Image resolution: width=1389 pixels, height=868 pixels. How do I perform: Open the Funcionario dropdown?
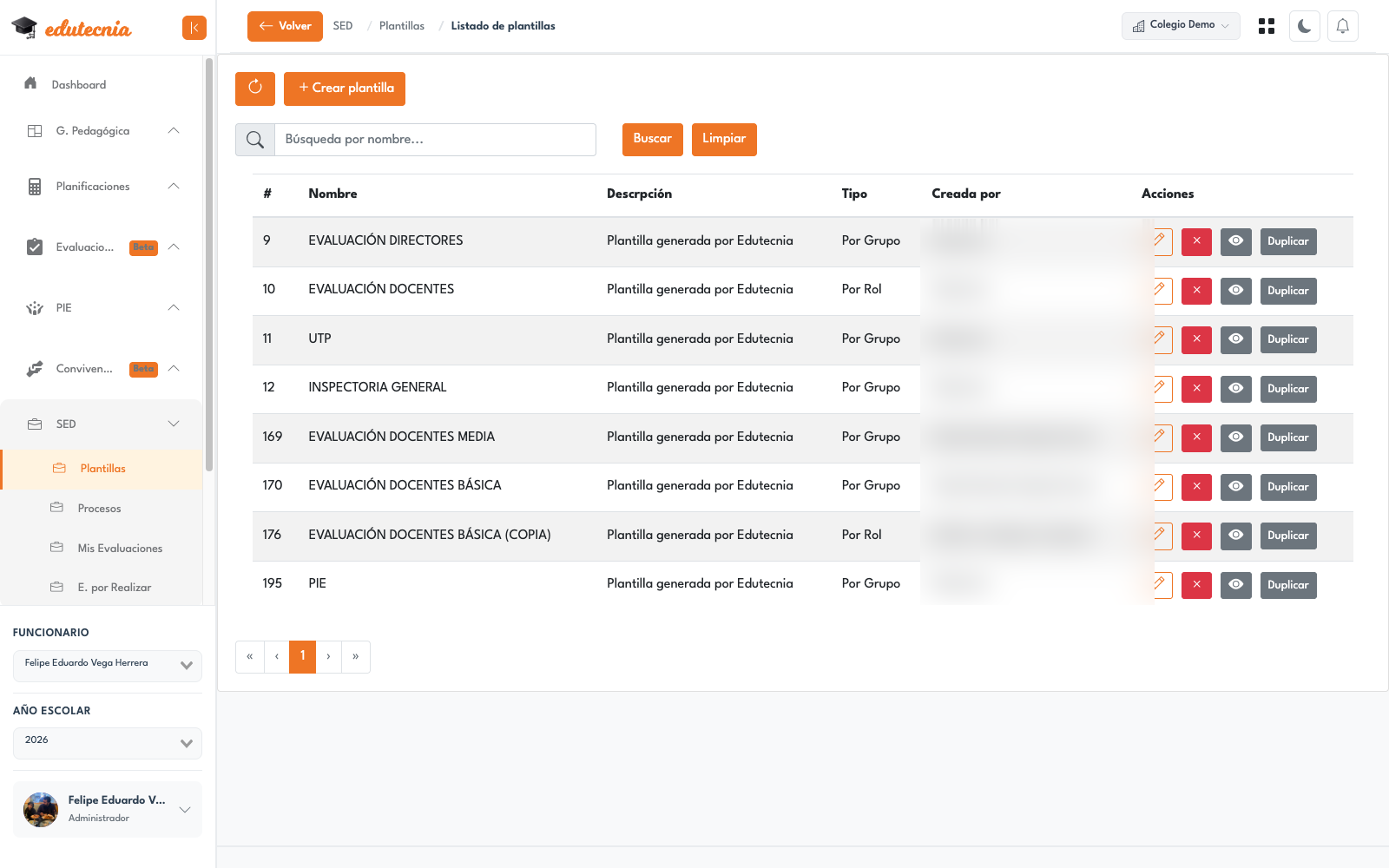point(108,666)
